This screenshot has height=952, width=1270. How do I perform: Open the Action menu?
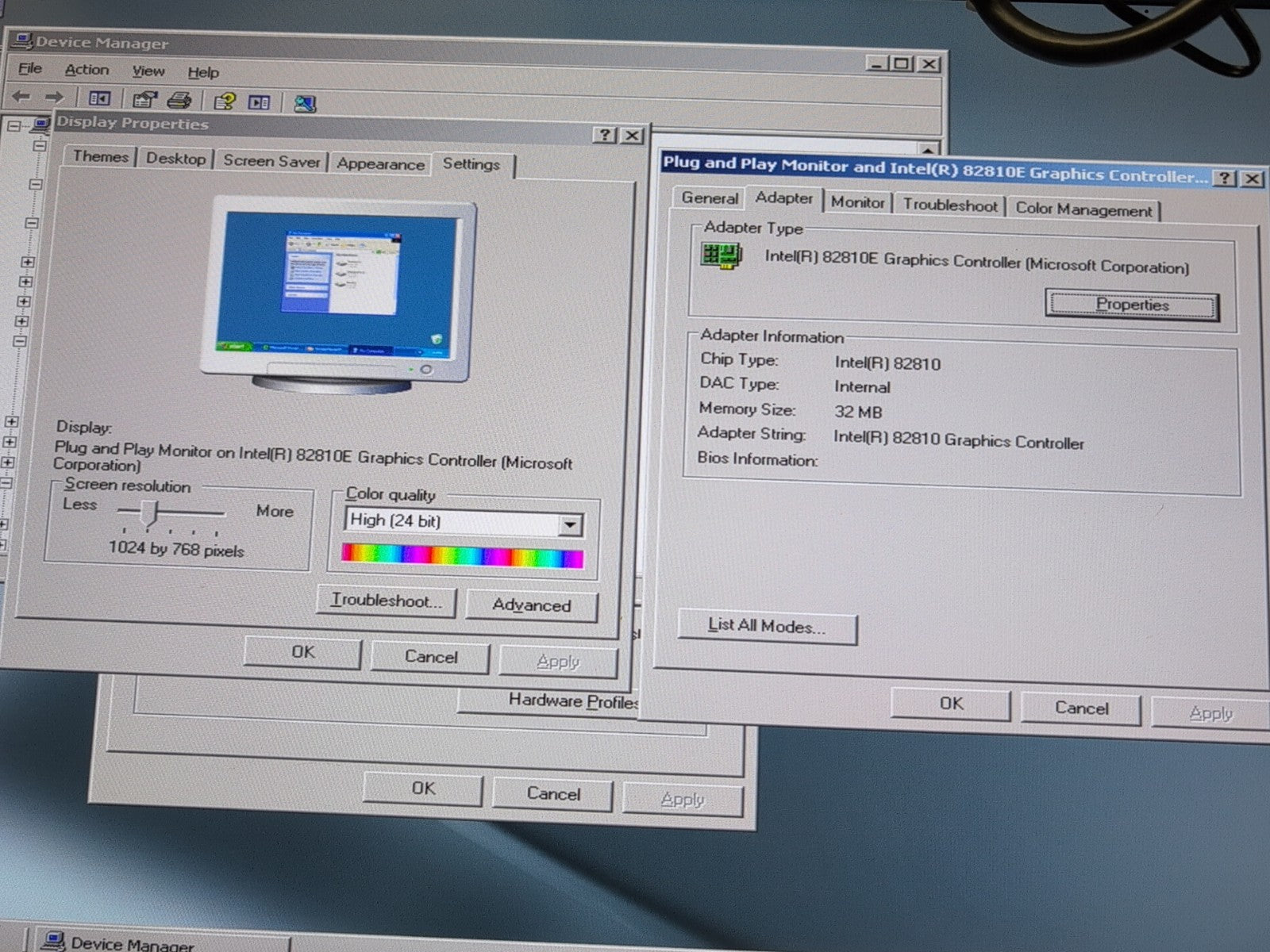click(87, 70)
